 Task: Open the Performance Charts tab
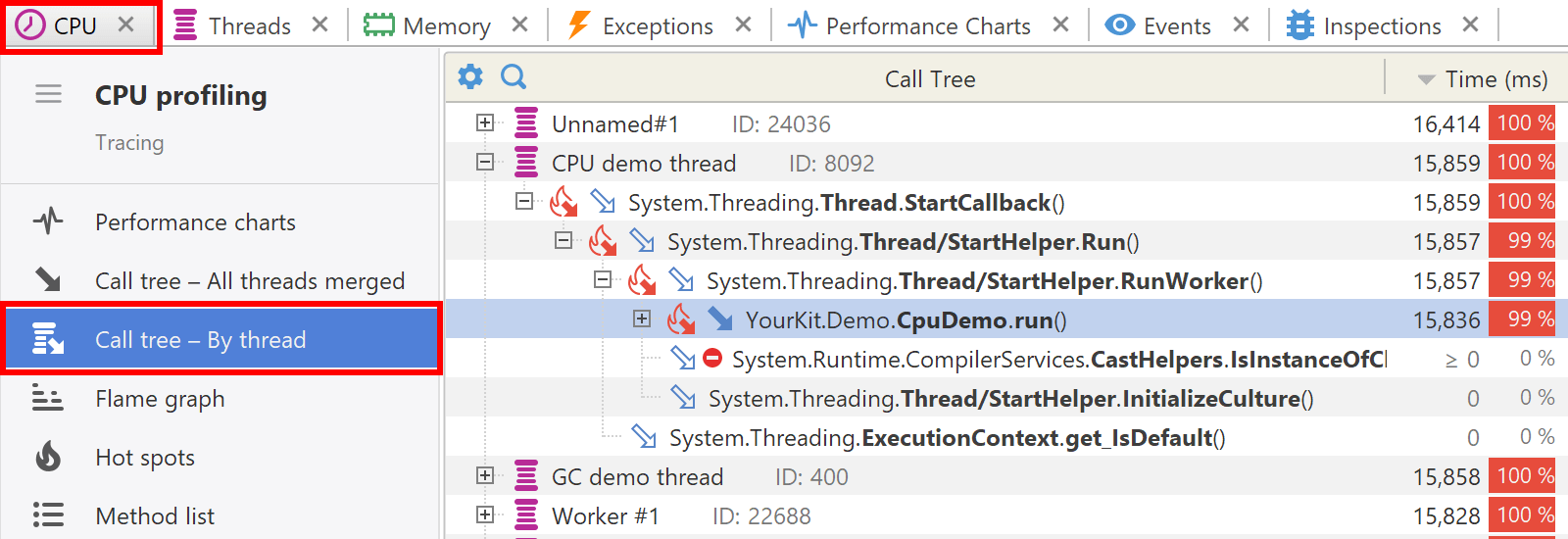point(927,25)
